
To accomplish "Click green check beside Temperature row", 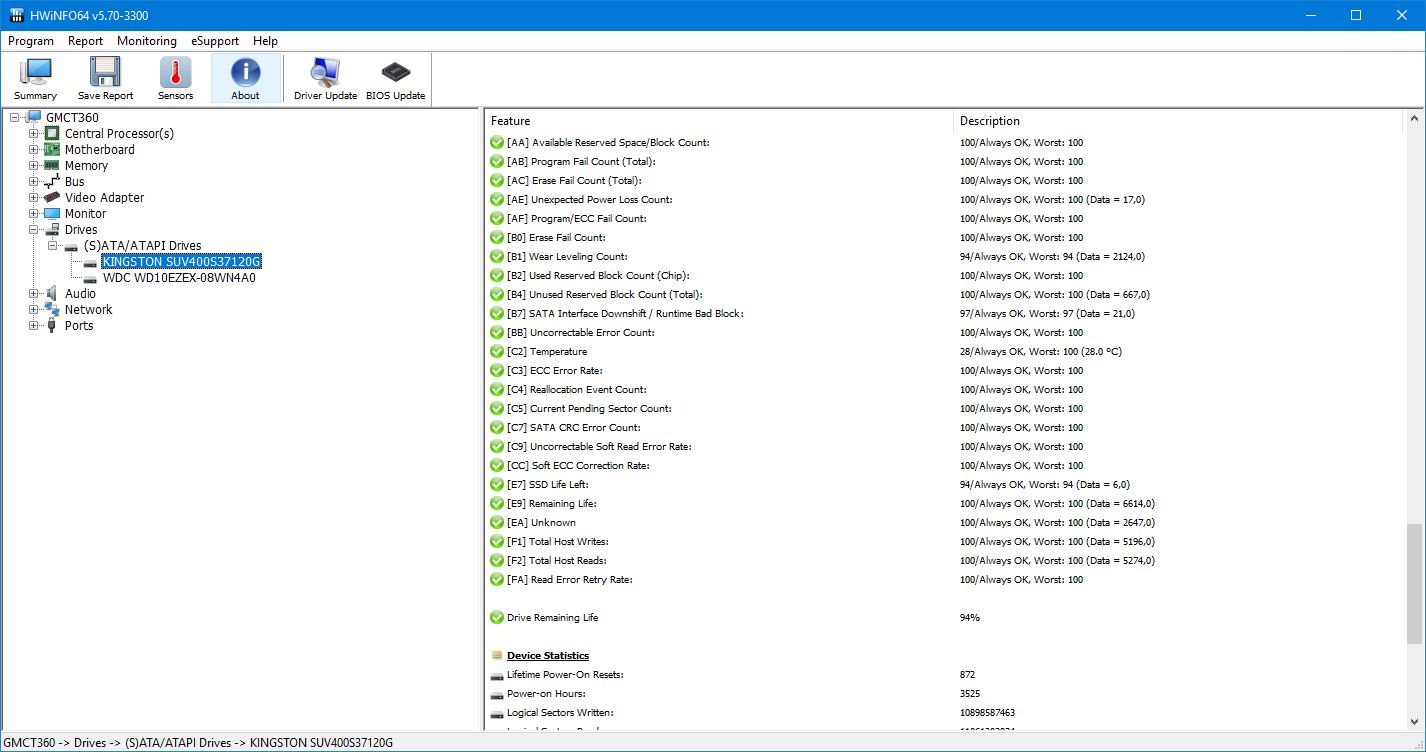I will coord(497,352).
